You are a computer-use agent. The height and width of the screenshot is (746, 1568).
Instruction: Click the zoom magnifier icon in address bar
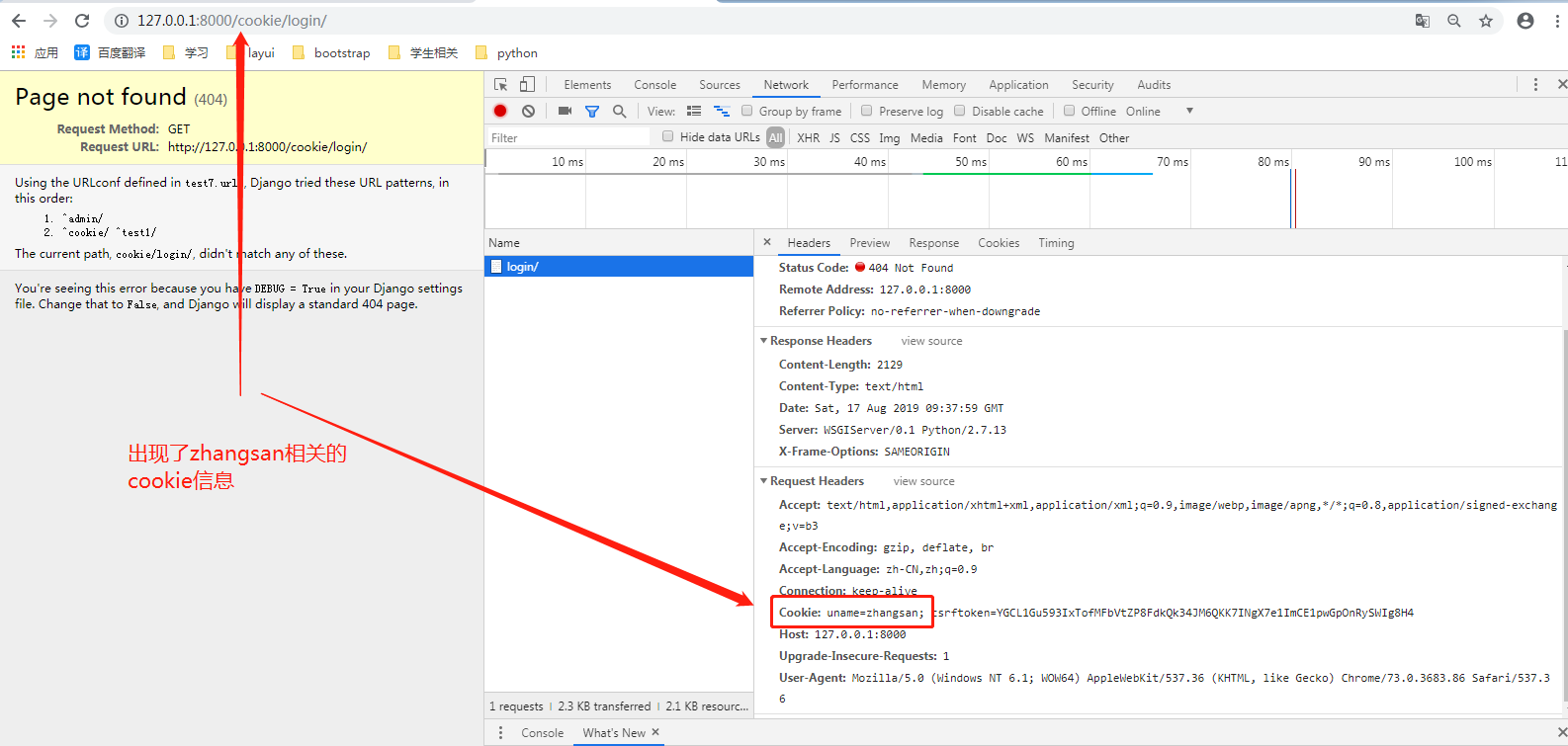(x=1454, y=21)
